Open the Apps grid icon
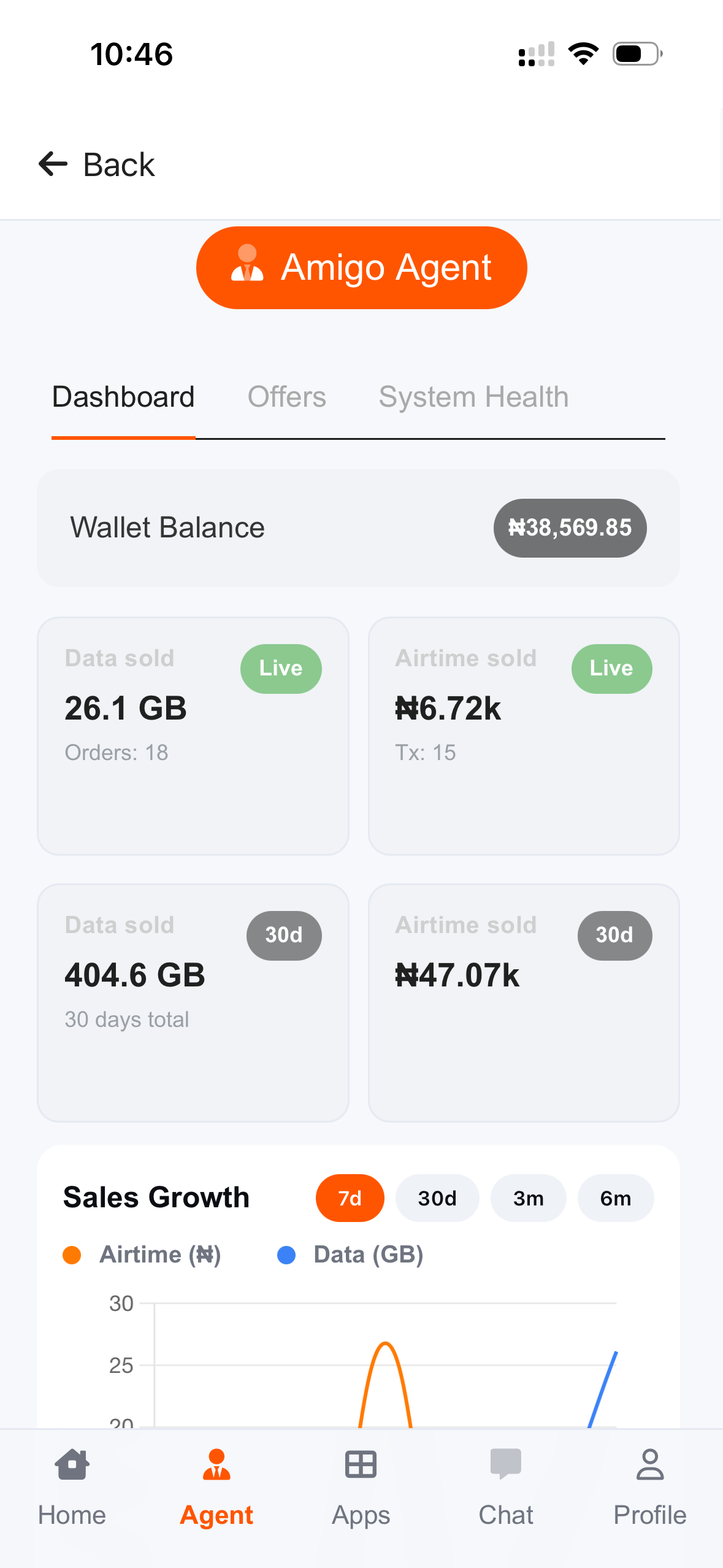The width and height of the screenshot is (723, 1568). click(x=361, y=1464)
